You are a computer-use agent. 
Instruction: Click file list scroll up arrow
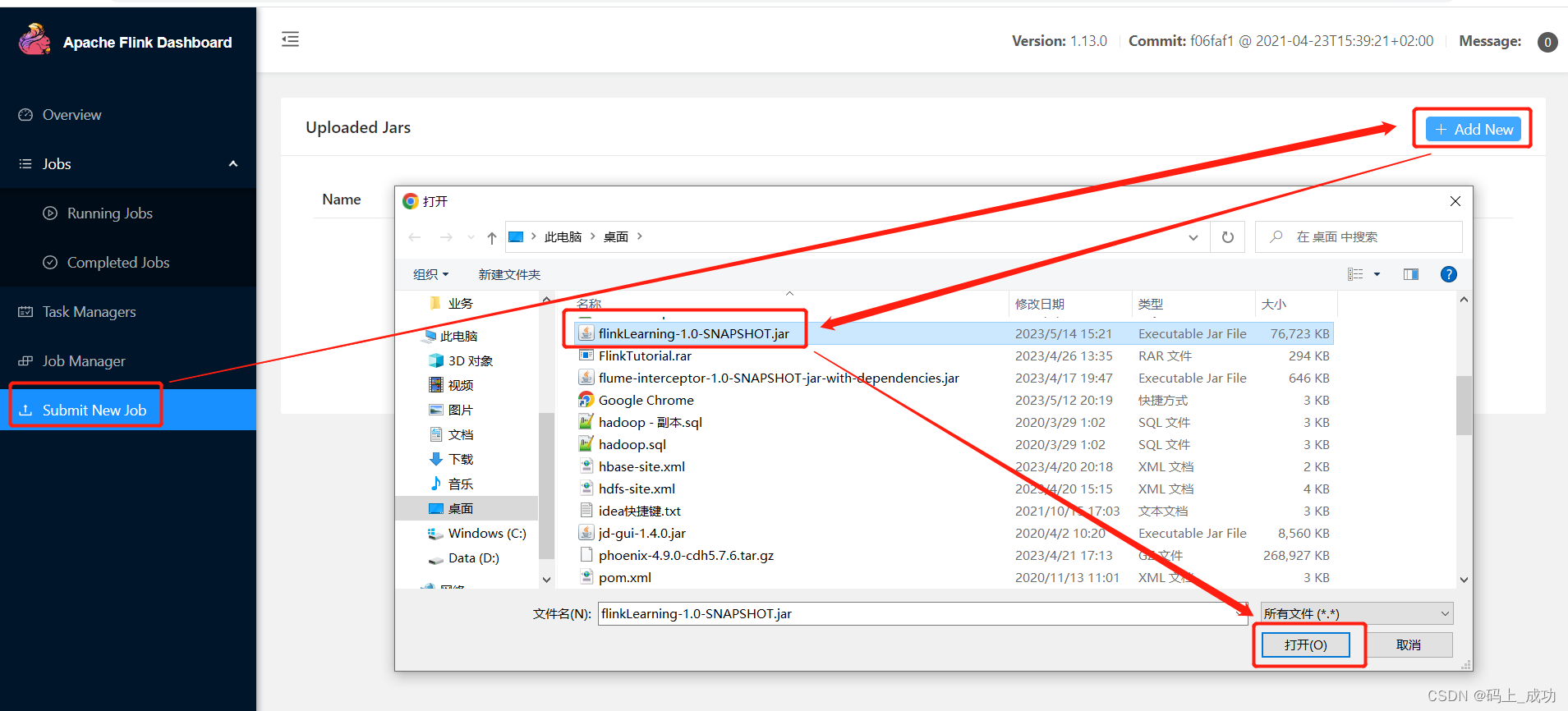coord(1464,300)
